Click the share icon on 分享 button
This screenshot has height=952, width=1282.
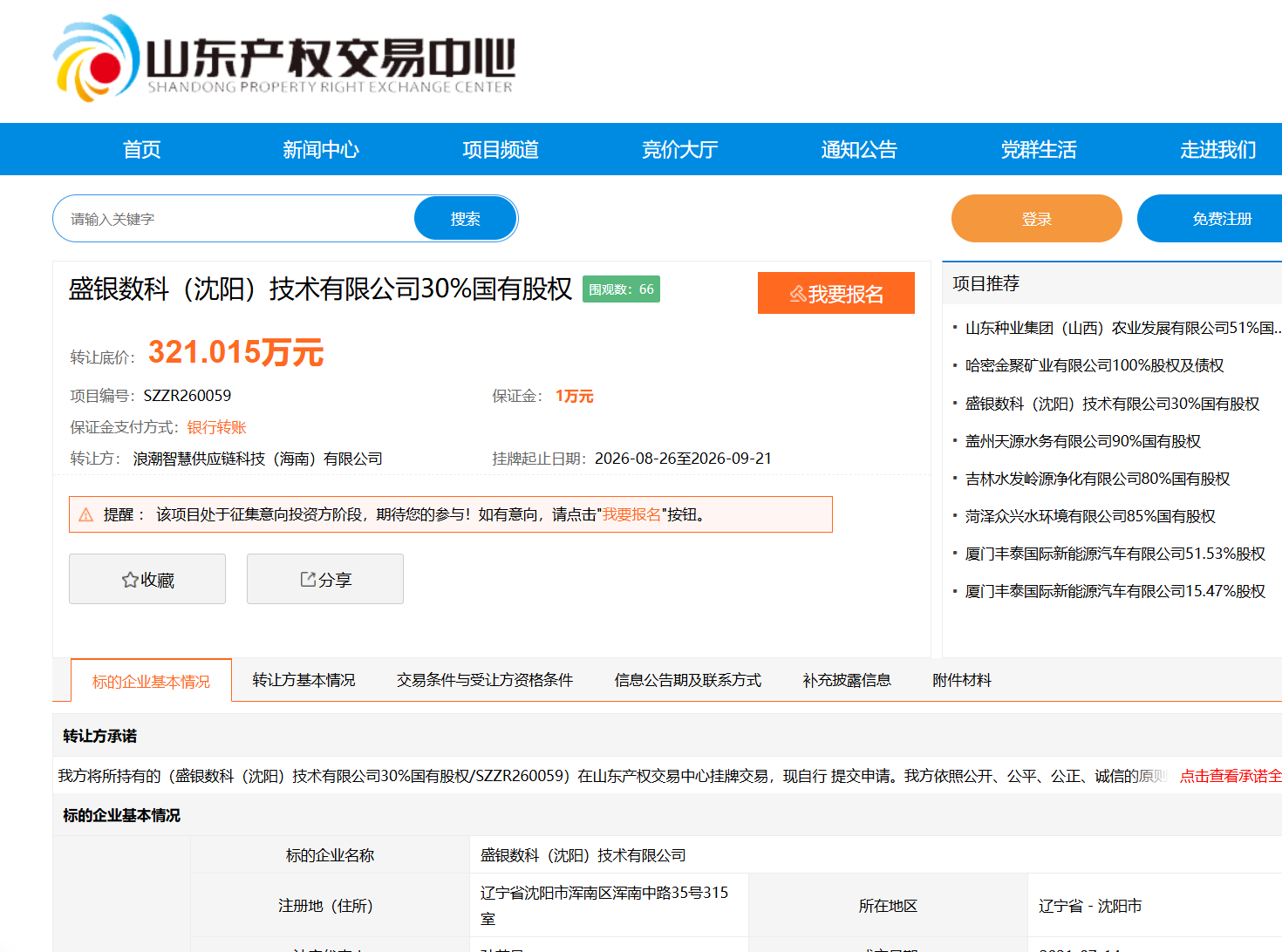coord(308,580)
